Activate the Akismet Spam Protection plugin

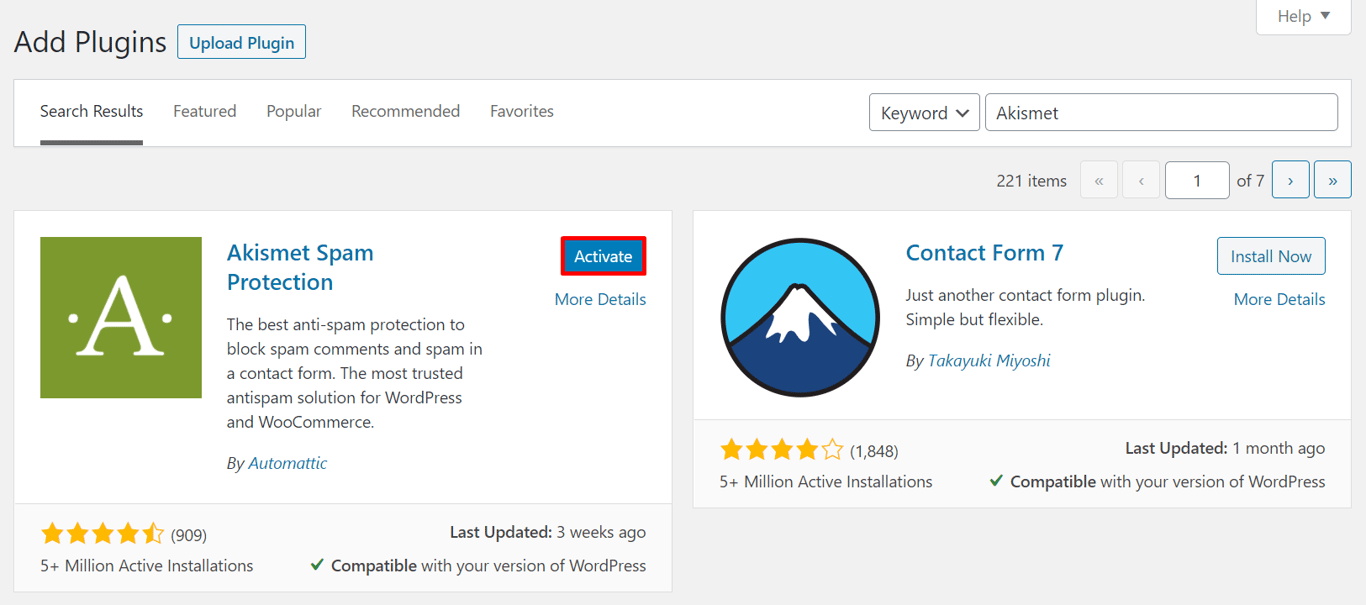[x=602, y=256]
